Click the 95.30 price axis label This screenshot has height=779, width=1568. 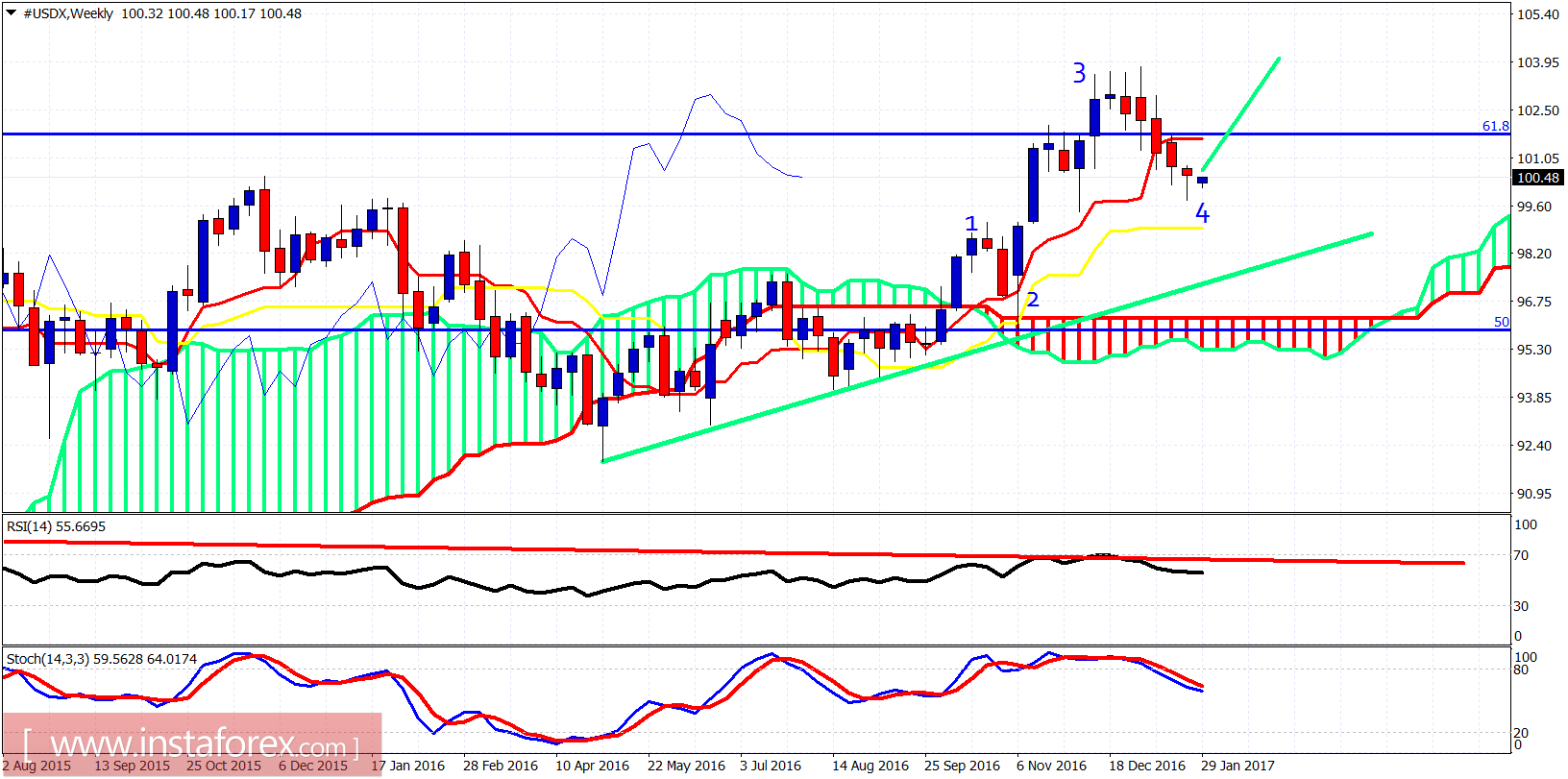(1534, 350)
